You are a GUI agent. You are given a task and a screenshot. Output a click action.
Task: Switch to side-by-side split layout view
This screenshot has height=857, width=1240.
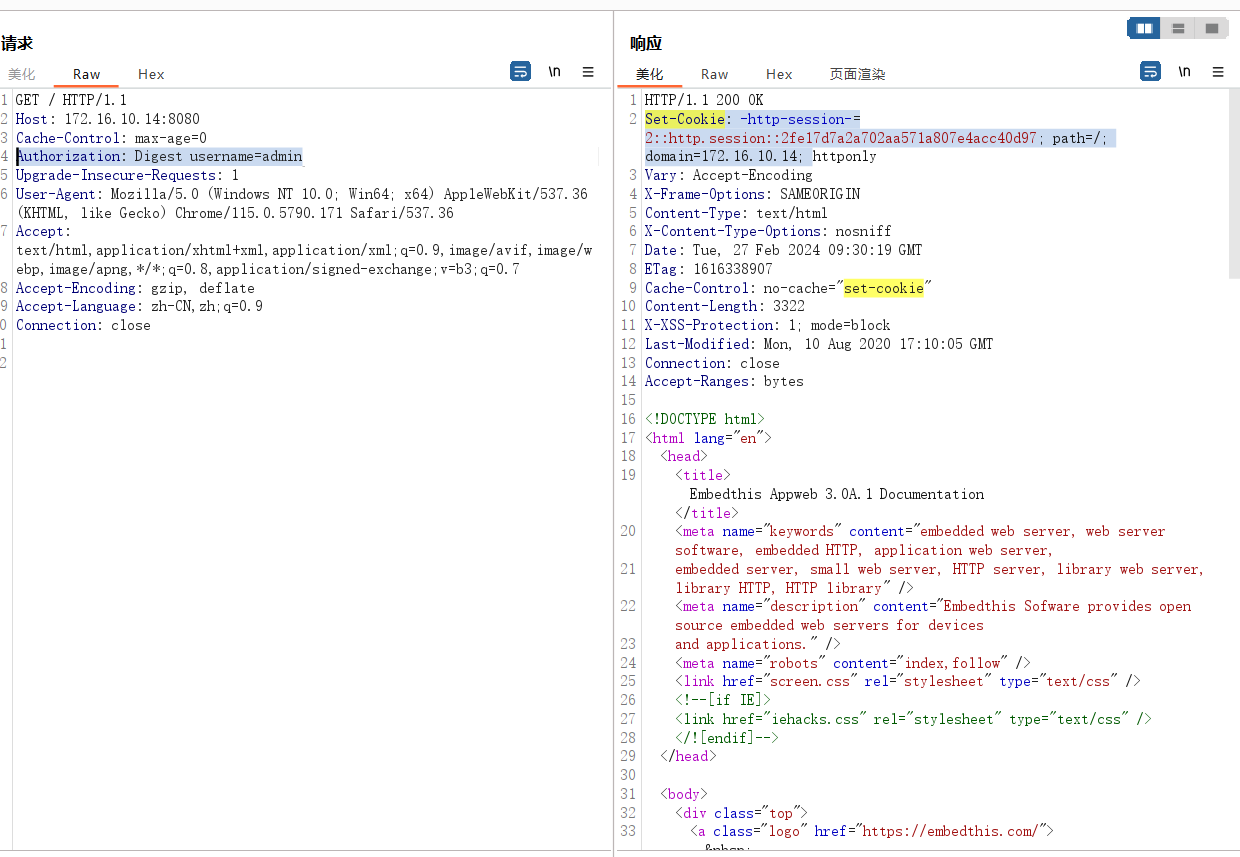point(1145,29)
